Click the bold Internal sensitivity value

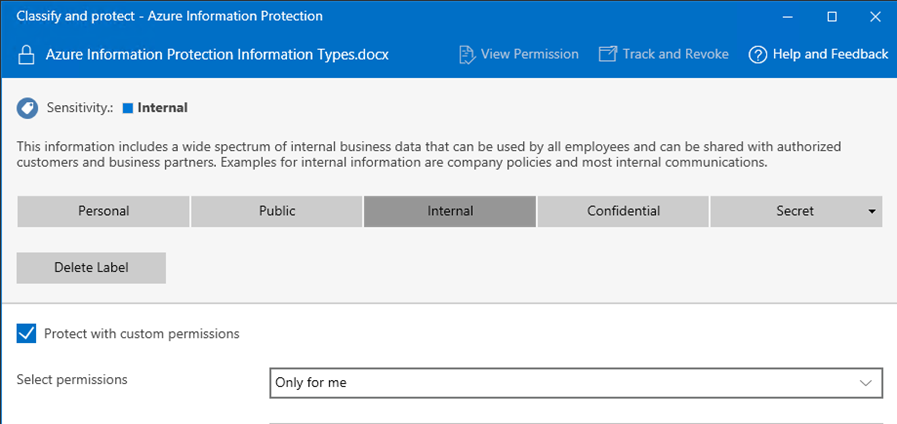tap(162, 108)
